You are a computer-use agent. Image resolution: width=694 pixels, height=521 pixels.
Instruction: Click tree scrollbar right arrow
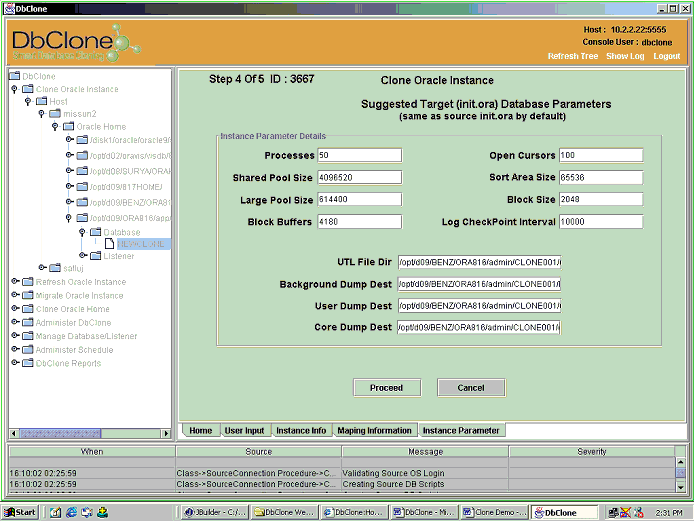click(166, 433)
